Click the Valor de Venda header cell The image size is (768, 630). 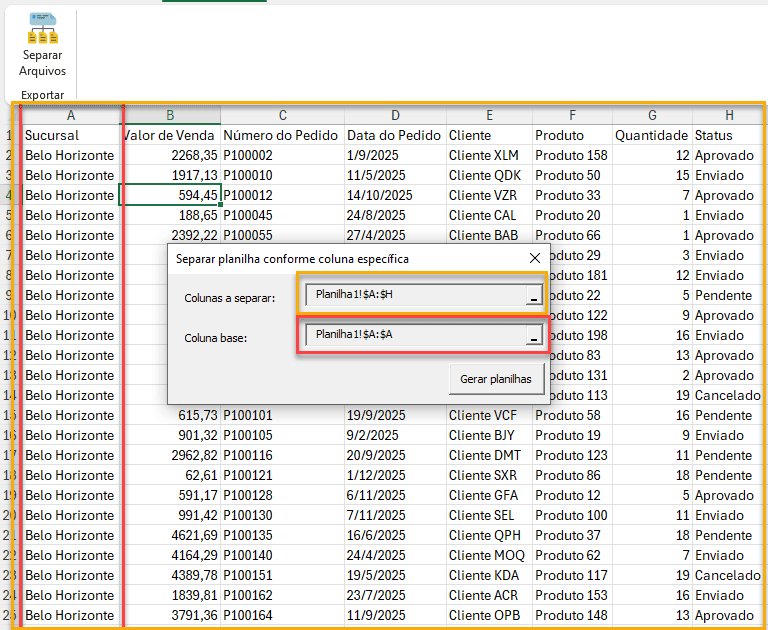[x=170, y=135]
